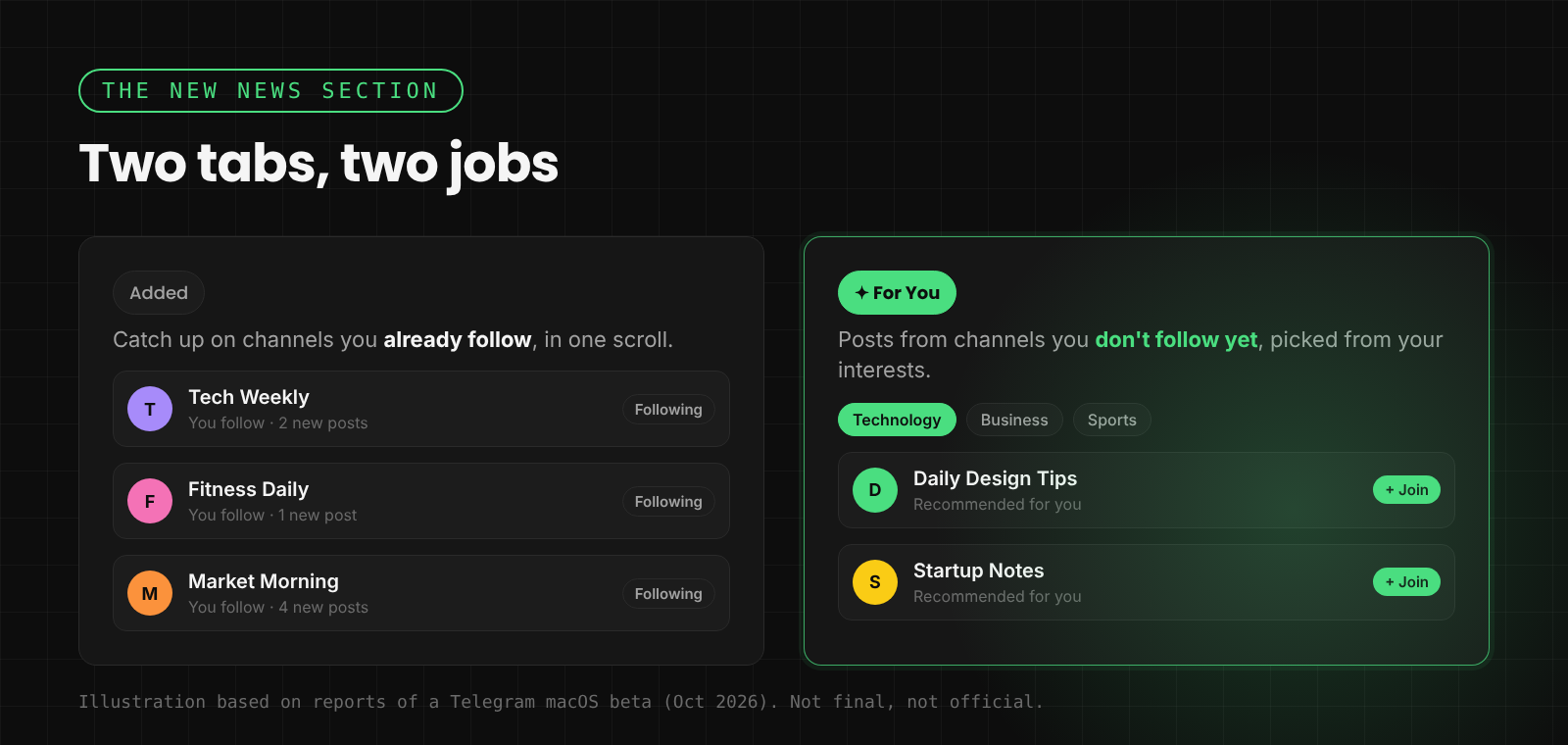The width and height of the screenshot is (1568, 745).
Task: Click the illustration disclaimer footnote
Action: [x=561, y=702]
